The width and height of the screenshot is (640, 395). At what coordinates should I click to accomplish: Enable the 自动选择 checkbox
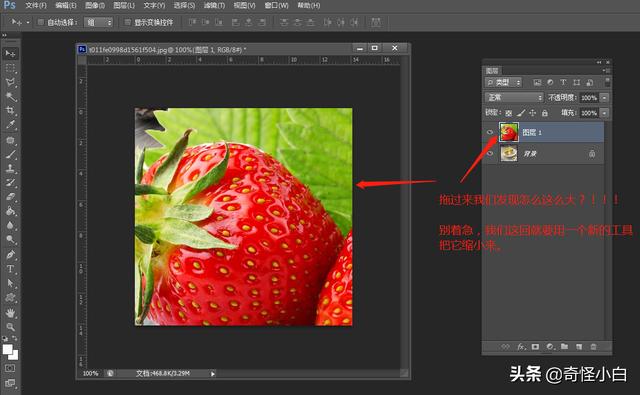coord(40,22)
